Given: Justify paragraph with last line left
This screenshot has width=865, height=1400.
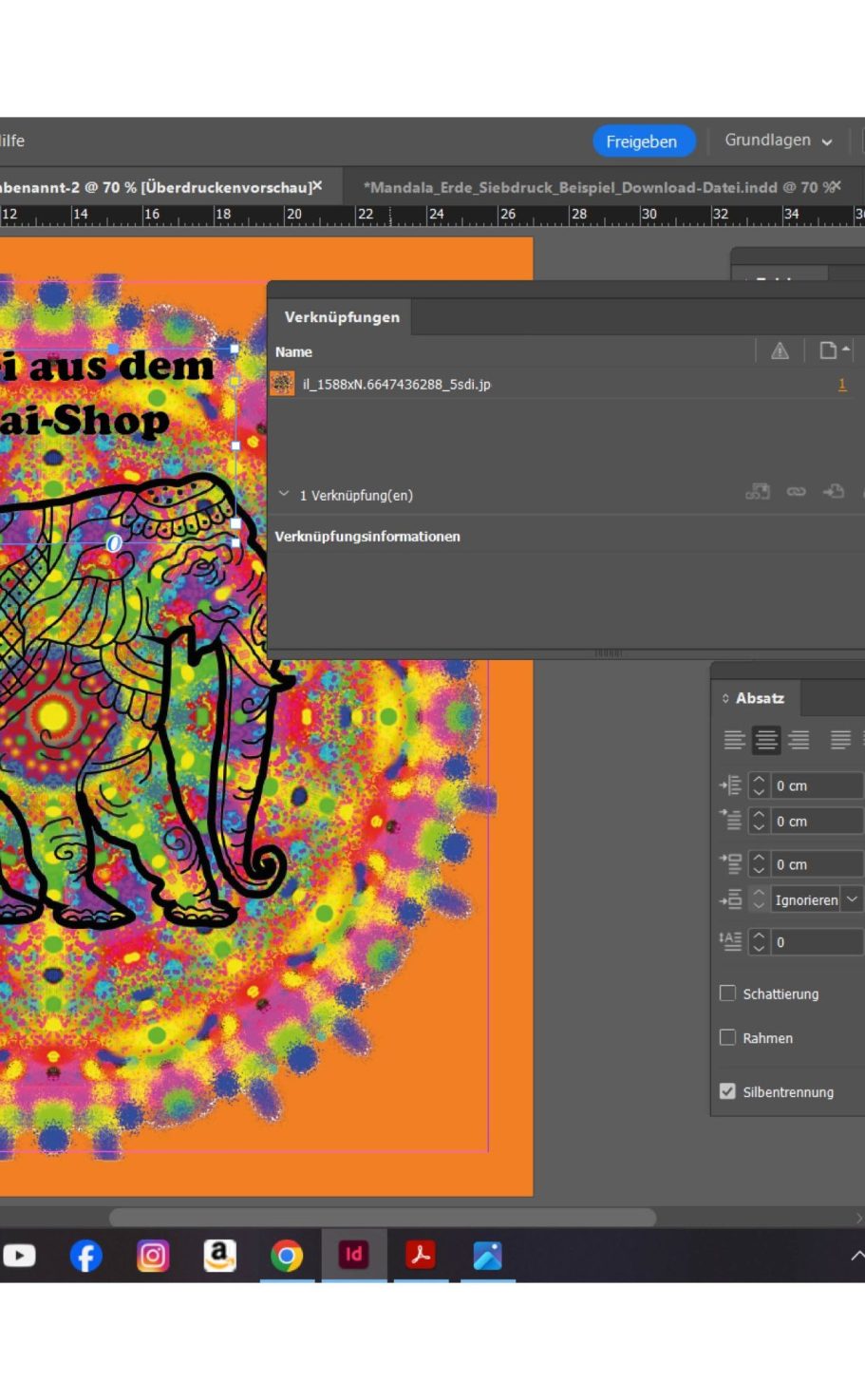Looking at the screenshot, I should point(840,740).
